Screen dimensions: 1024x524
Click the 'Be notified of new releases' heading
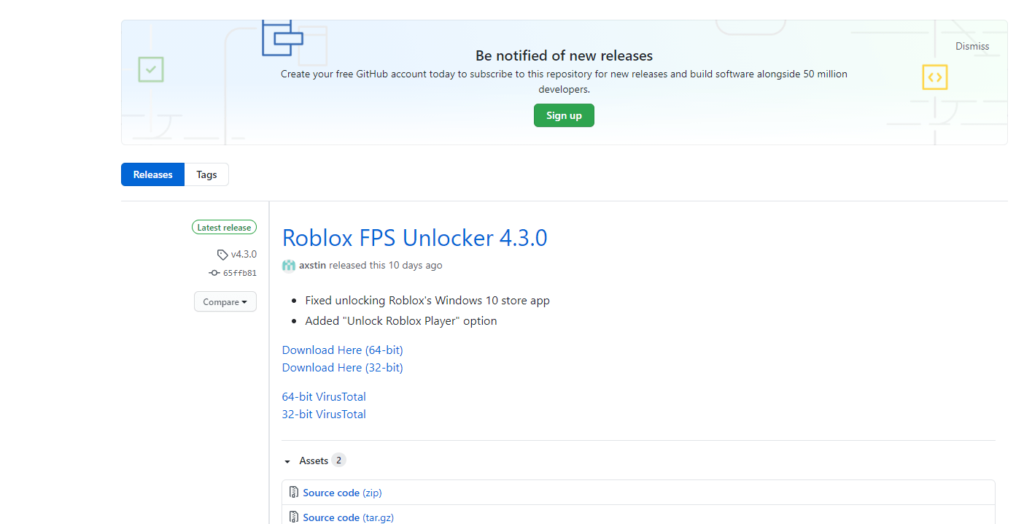(x=564, y=56)
